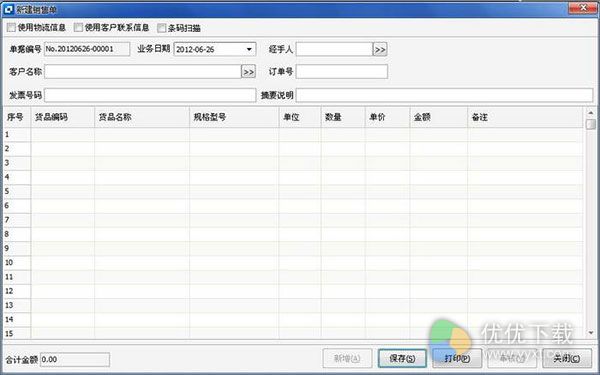Sort by the 货品名称 column header
This screenshot has width=600, height=375.
142,117
